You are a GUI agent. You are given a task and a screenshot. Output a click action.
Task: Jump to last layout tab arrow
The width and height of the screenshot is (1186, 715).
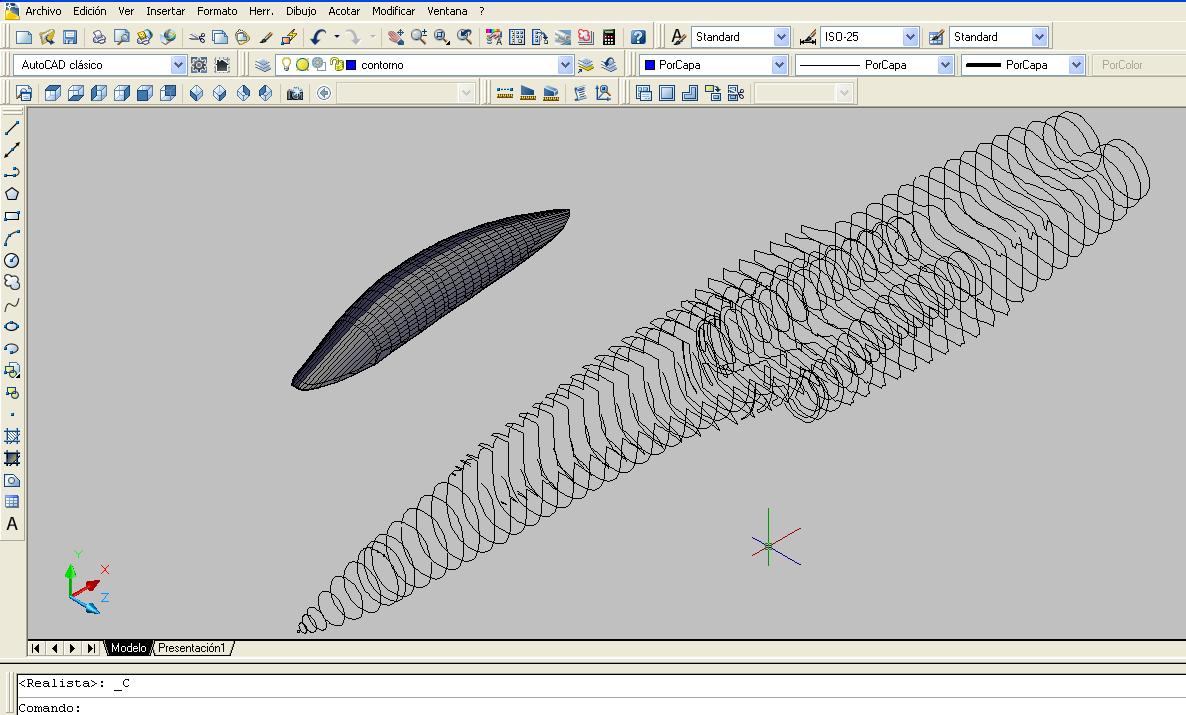(91, 648)
